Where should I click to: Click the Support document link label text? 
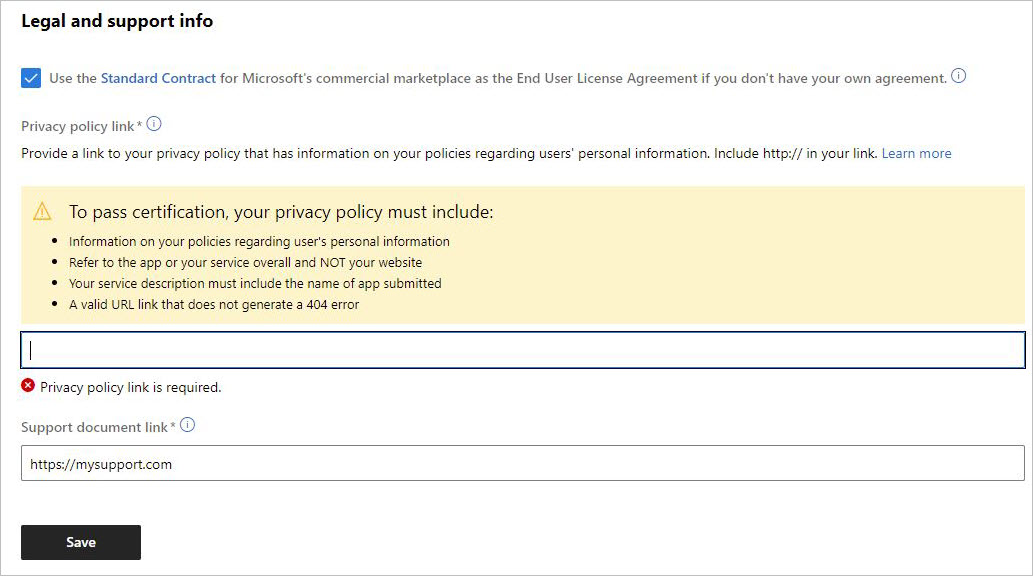point(94,427)
